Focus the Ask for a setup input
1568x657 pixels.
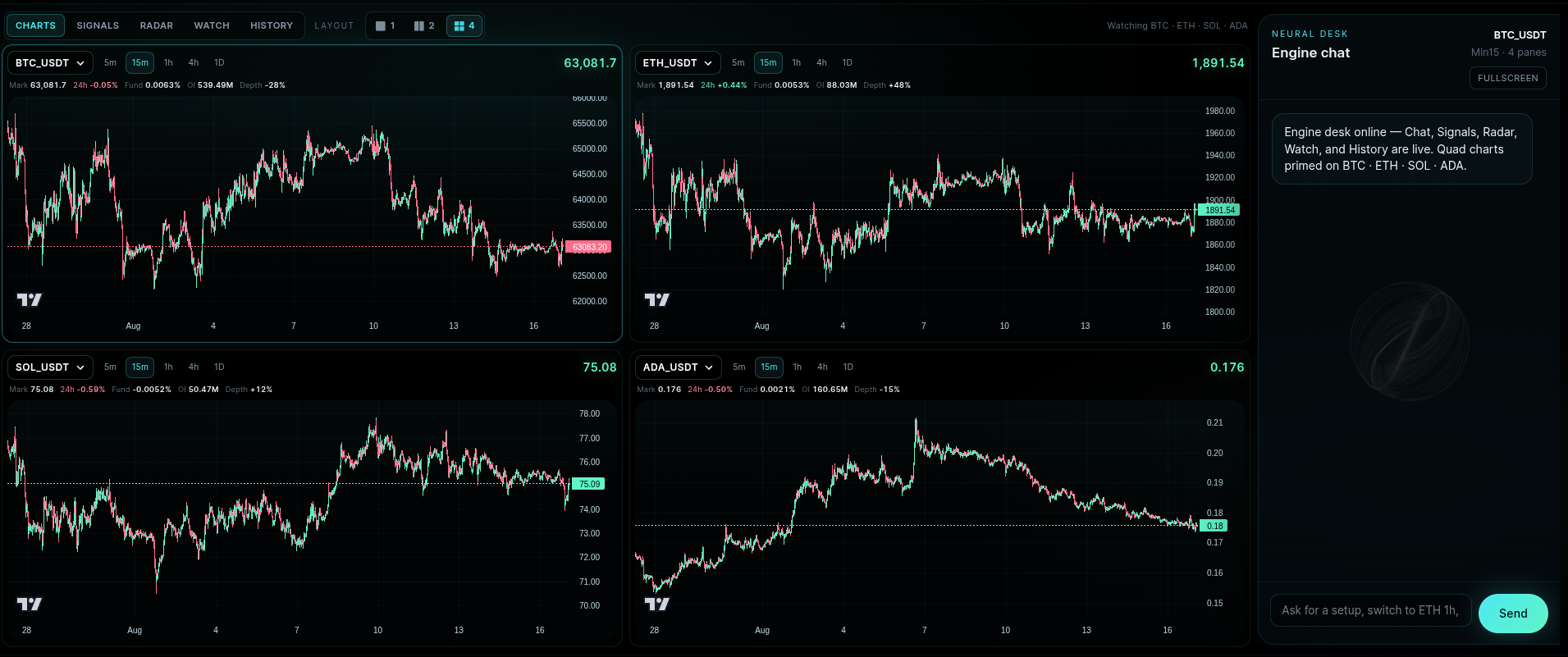[1370, 610]
